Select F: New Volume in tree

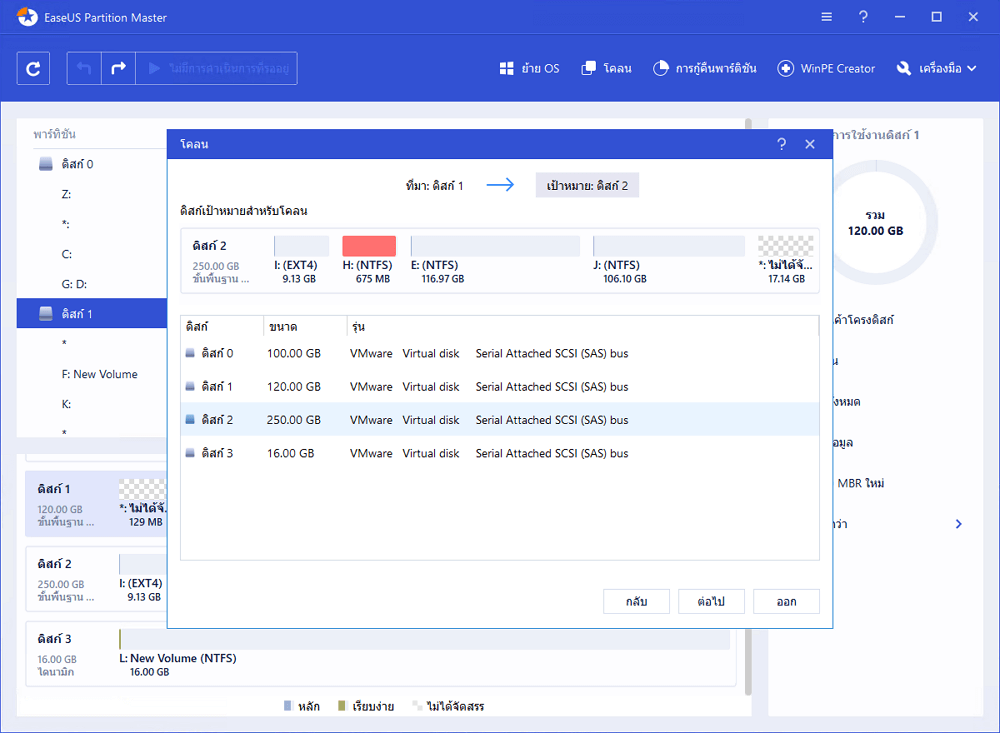coord(99,374)
